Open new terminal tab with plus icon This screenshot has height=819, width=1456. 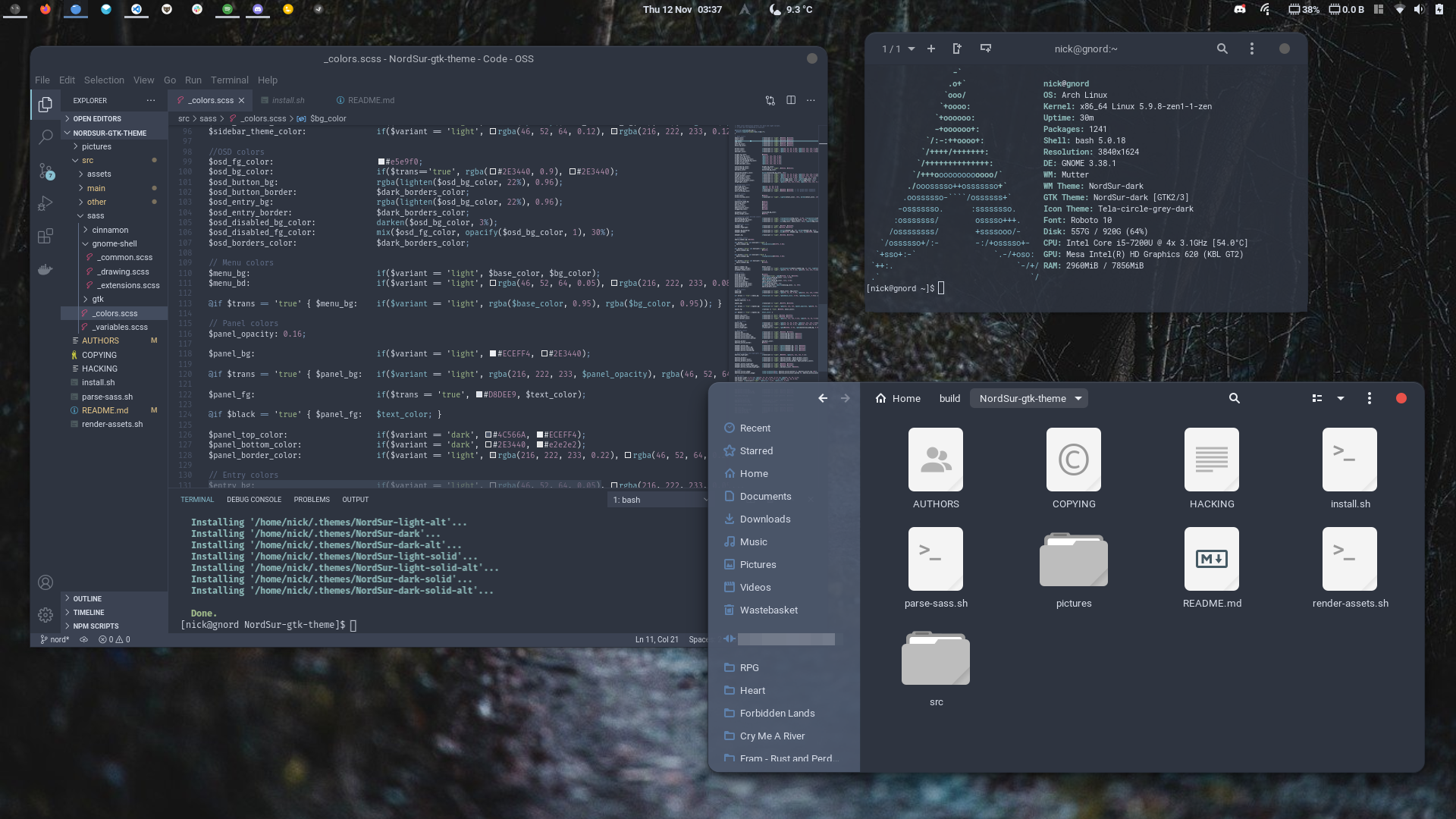(931, 49)
